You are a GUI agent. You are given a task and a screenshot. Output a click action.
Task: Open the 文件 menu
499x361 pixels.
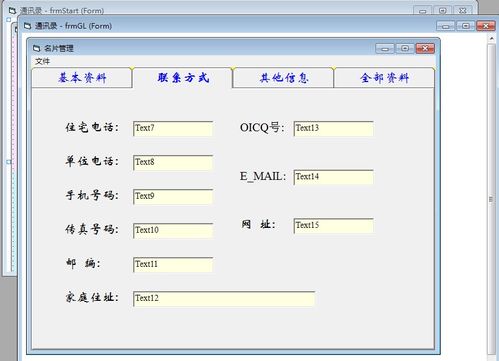tap(42, 61)
